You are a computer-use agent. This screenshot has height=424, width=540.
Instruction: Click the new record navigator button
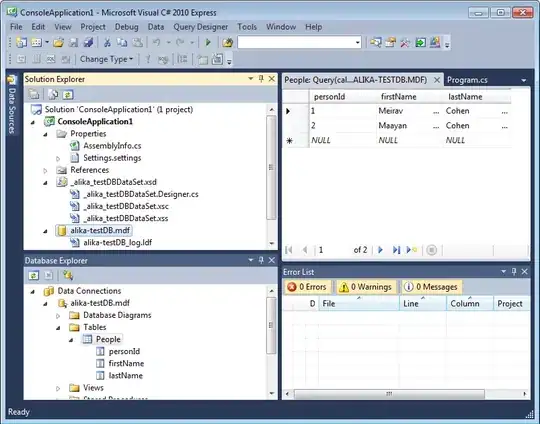412,250
